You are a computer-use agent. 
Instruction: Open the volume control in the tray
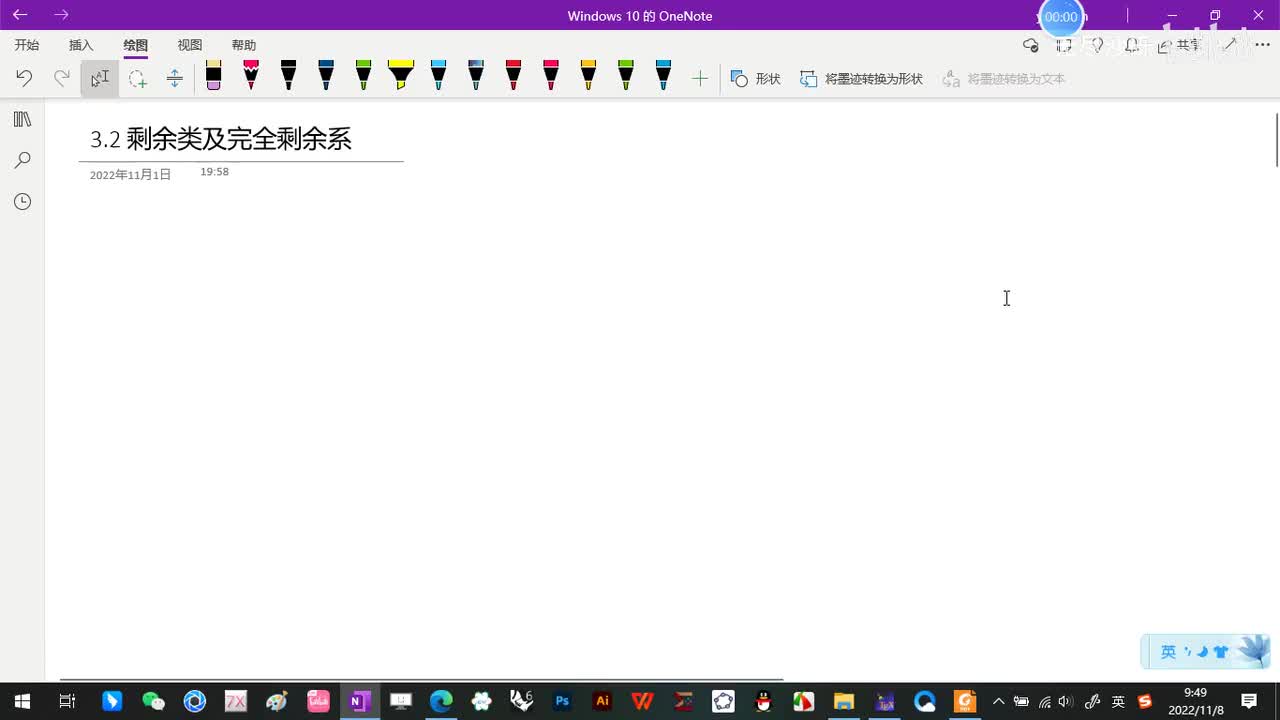1066,701
